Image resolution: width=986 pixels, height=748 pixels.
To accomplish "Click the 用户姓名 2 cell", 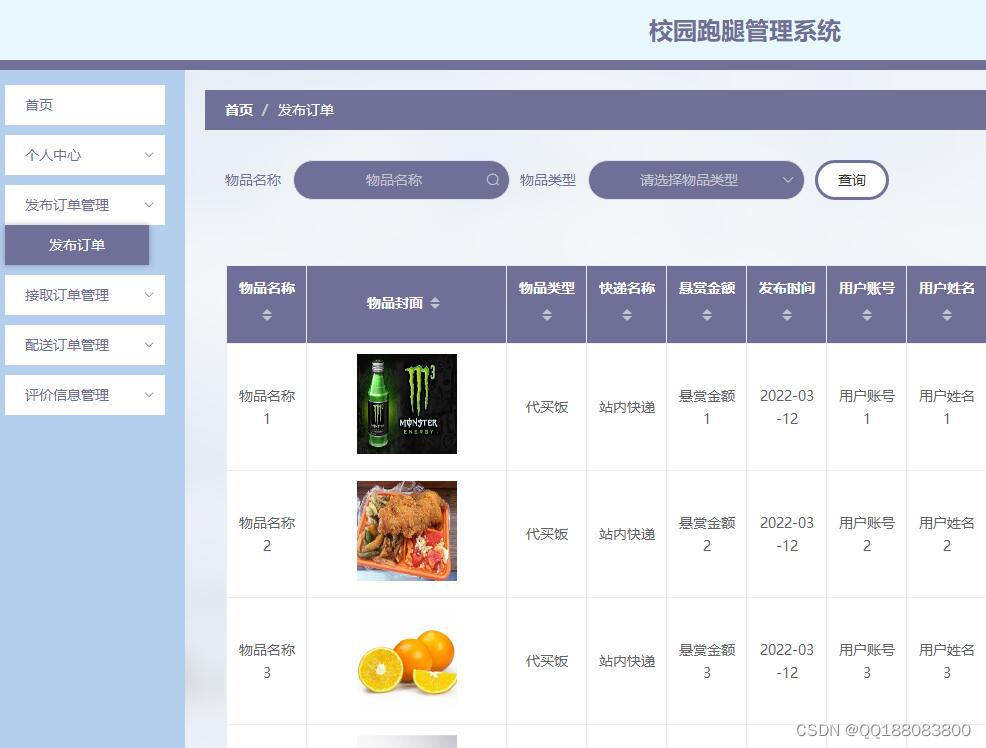I will (946, 534).
